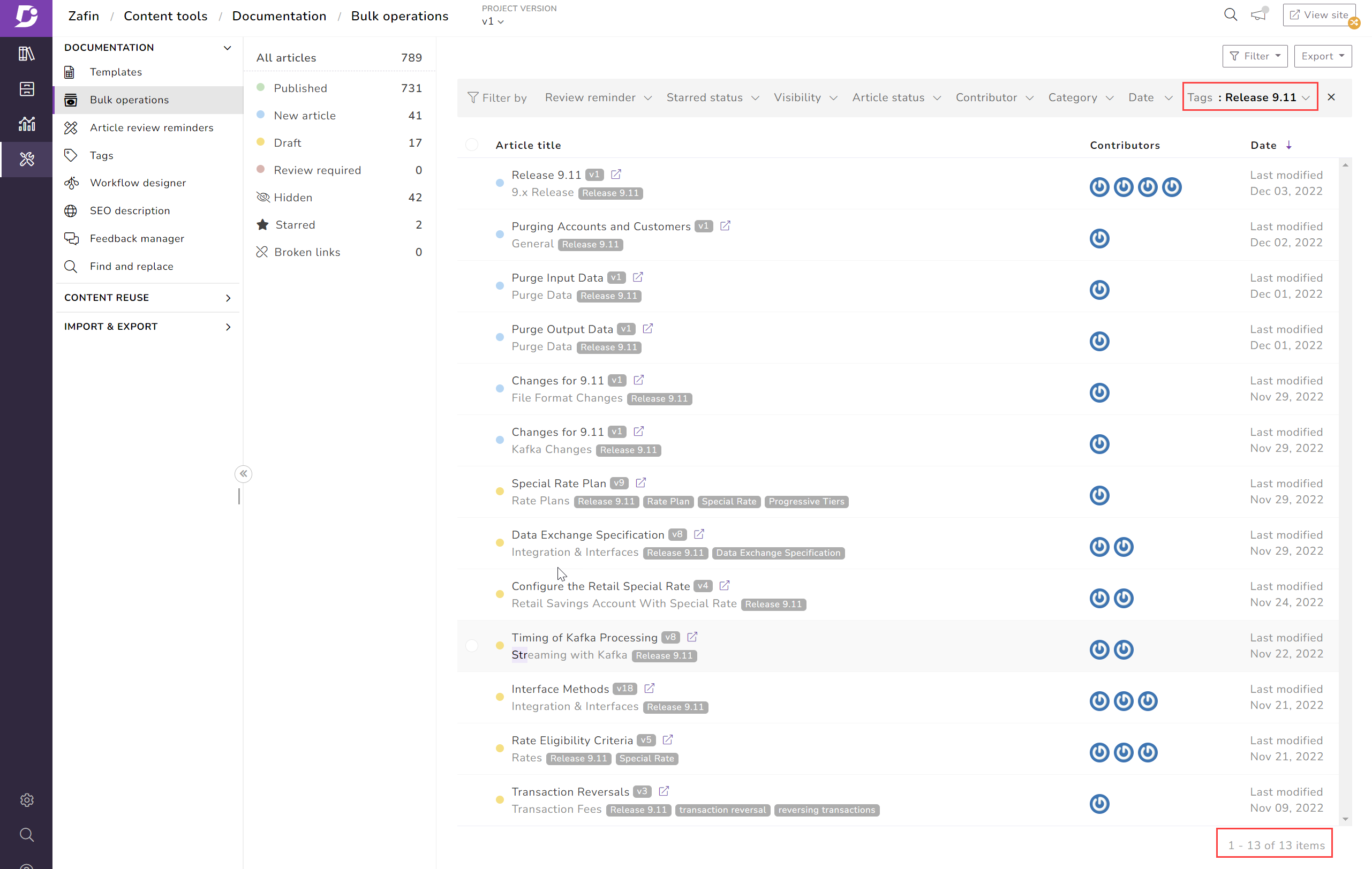The image size is (1372, 869).
Task: Click the article list vertical scrollbar down arrow
Action: click(x=1345, y=819)
